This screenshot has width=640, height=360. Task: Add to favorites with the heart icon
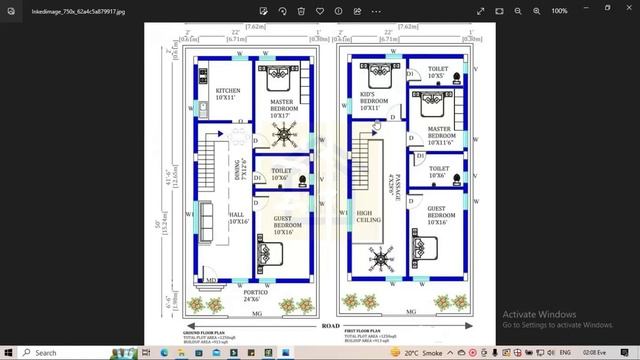320,11
